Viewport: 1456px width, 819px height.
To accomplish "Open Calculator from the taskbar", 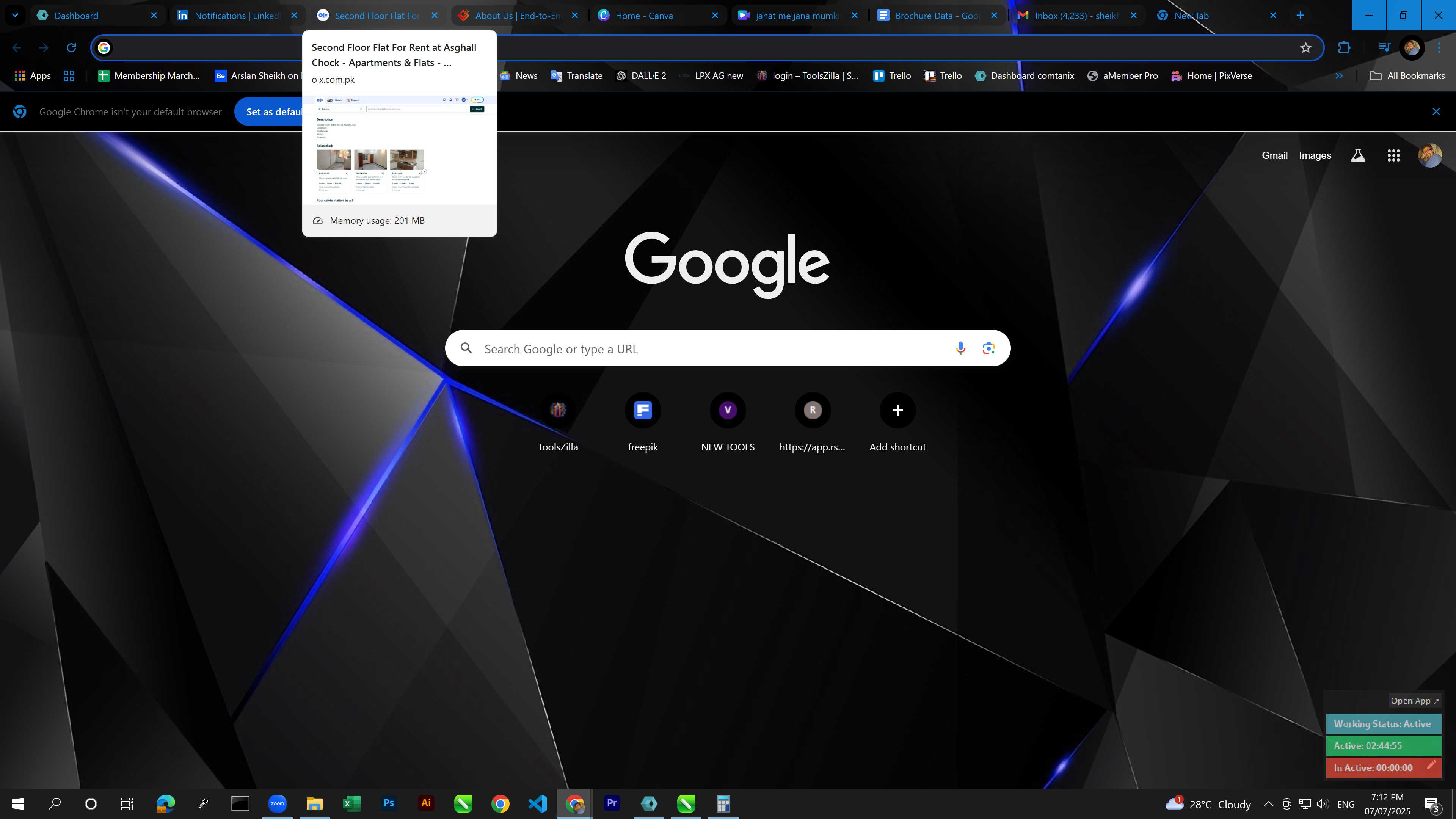I will (723, 803).
